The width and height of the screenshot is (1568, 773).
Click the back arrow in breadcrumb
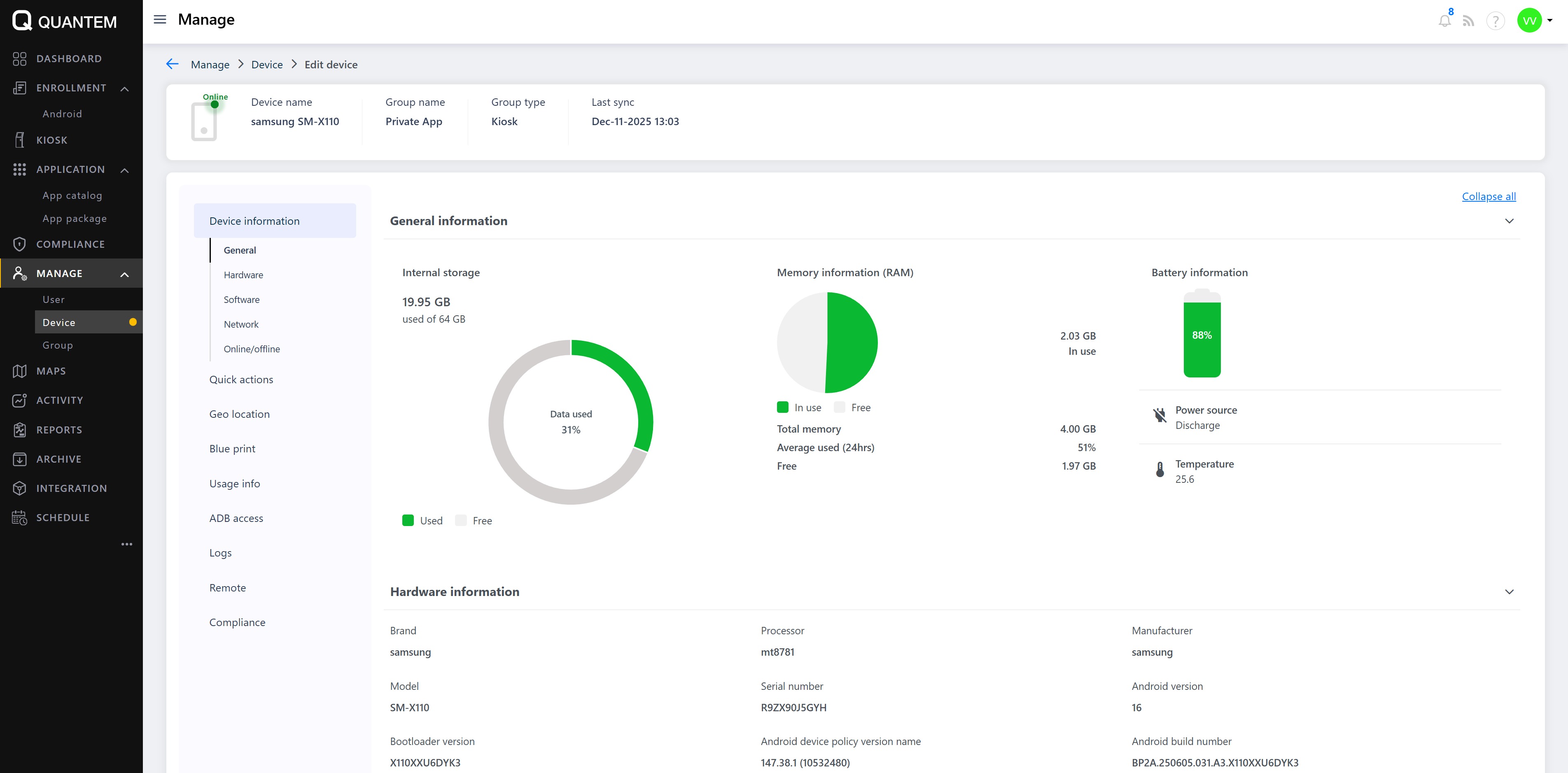172,64
